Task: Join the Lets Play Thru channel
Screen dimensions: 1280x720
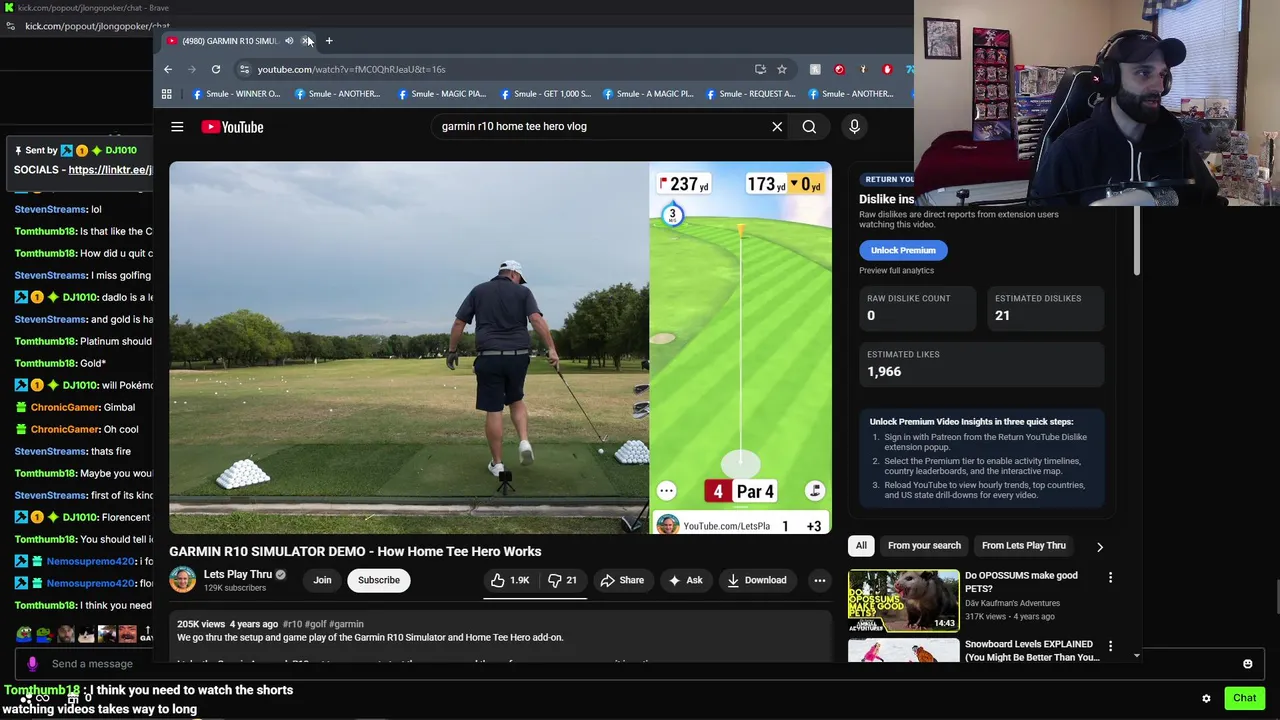Action: (322, 580)
